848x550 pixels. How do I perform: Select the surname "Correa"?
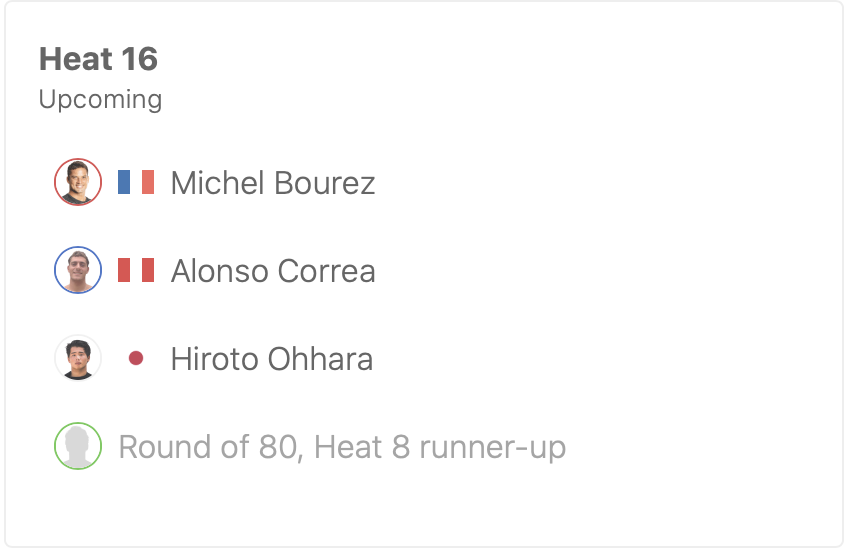pyautogui.click(x=327, y=271)
